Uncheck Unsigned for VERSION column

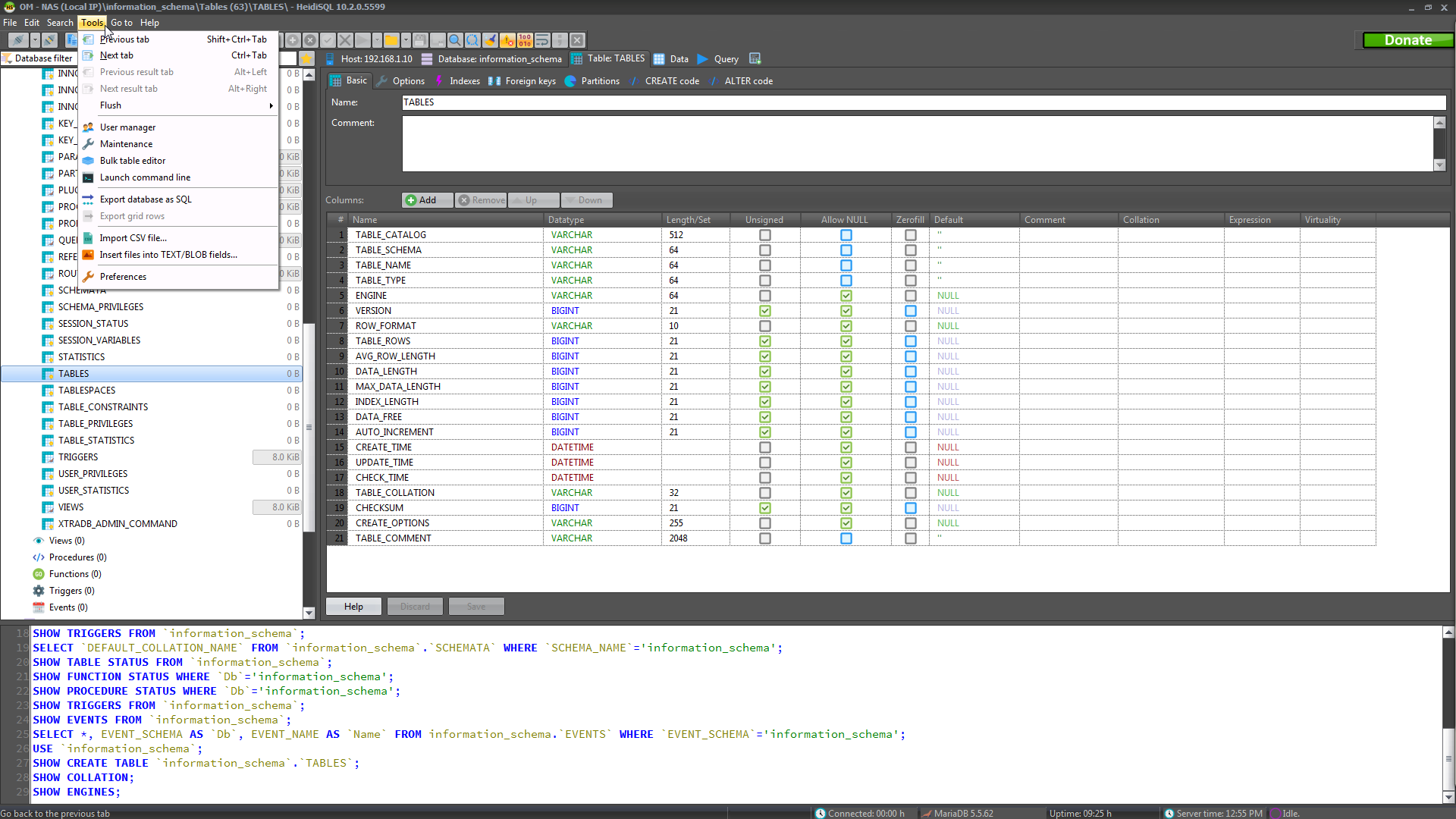pos(764,311)
